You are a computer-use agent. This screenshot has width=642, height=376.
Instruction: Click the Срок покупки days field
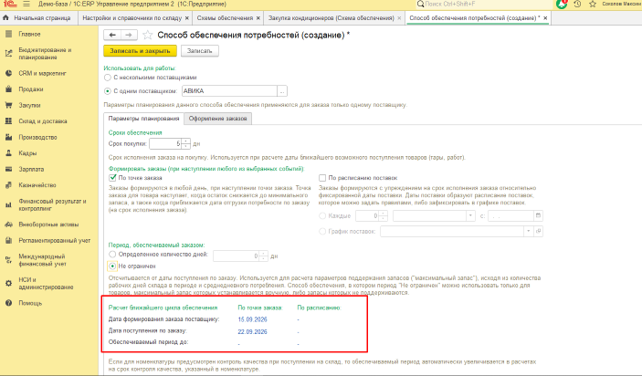[165, 144]
